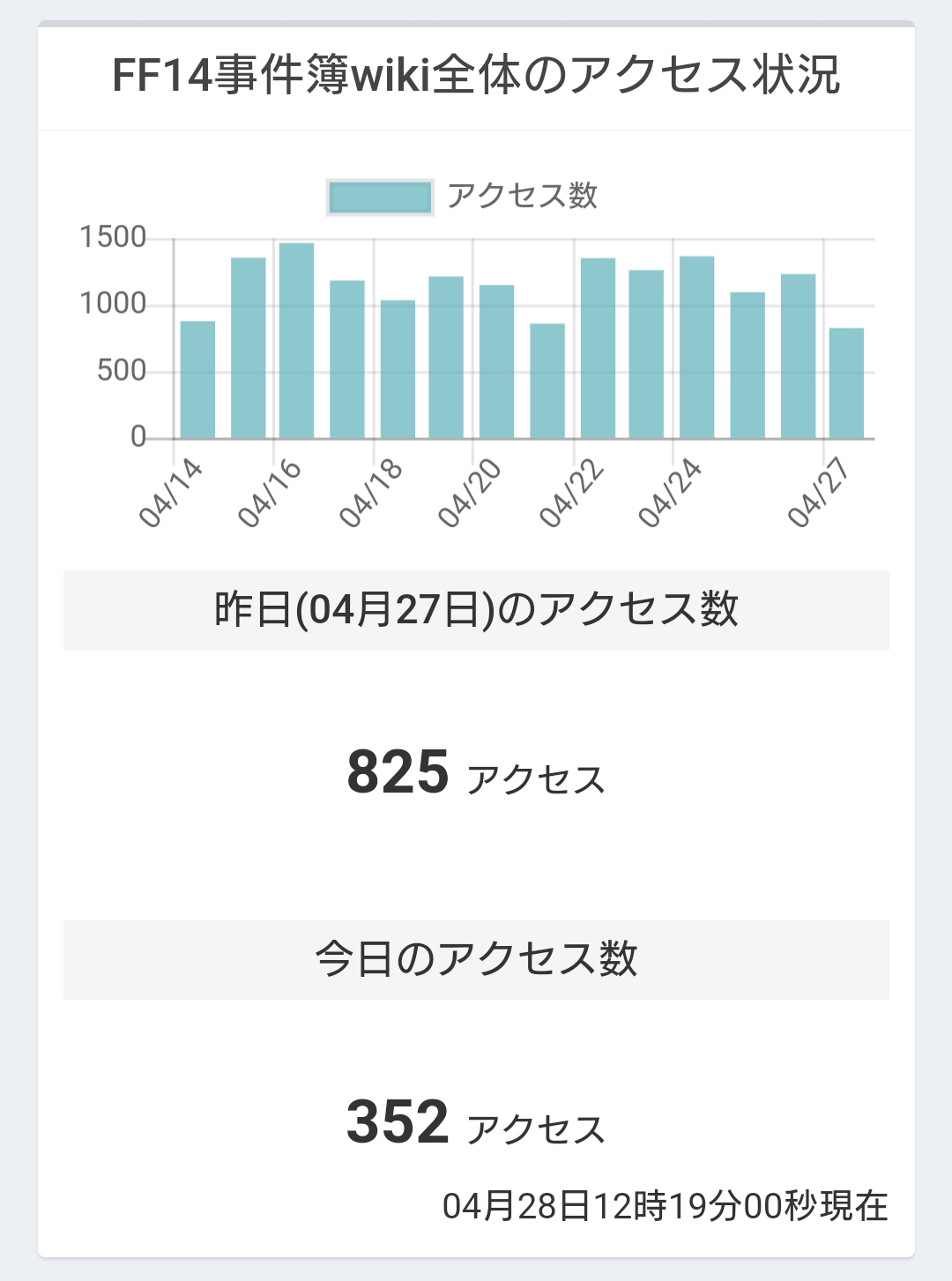The height and width of the screenshot is (1281, 952).
Task: Select the bar for 04/24
Action: tap(696, 347)
